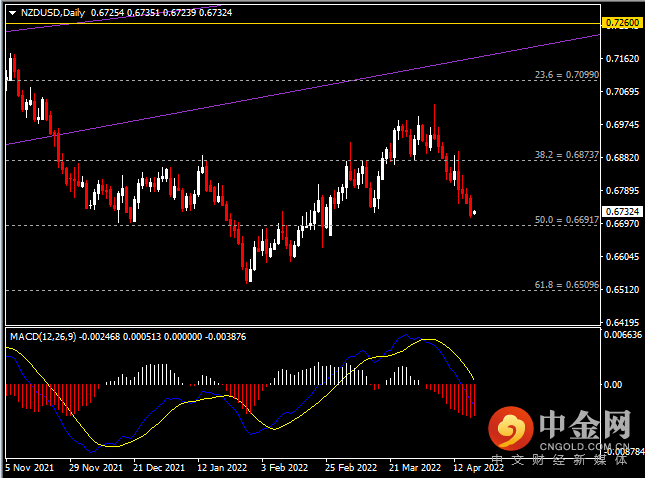Select the 21 Dec 2021 date label
The width and height of the screenshot is (645, 478).
tap(159, 468)
